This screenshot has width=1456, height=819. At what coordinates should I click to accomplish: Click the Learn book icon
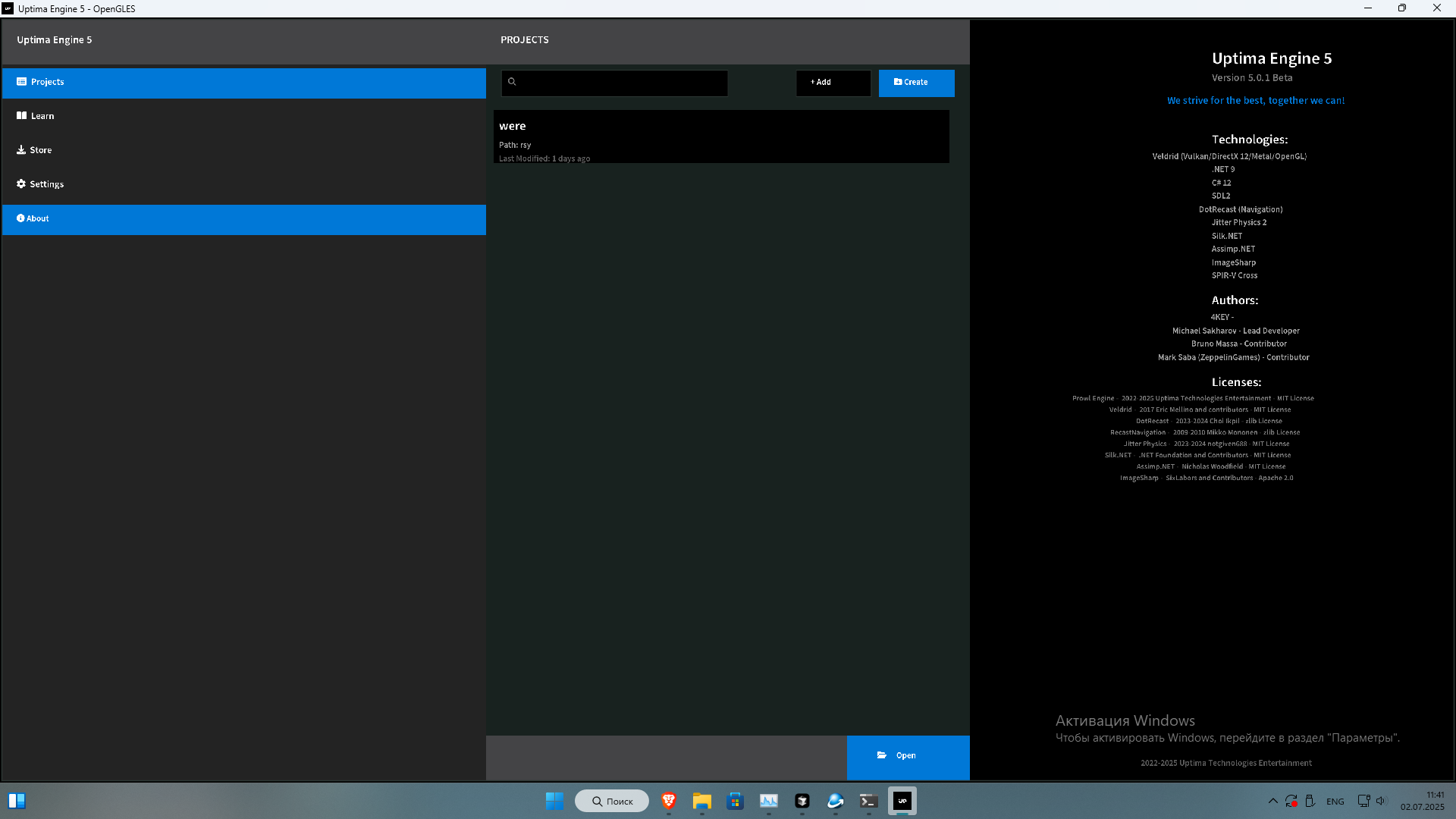pos(21,116)
